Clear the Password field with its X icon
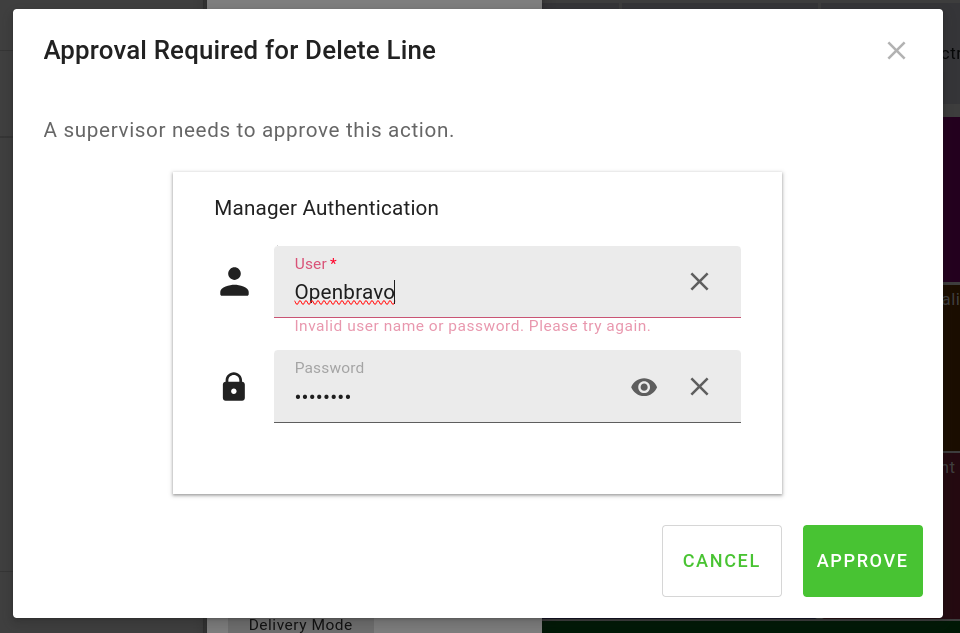This screenshot has width=960, height=633. pos(699,387)
